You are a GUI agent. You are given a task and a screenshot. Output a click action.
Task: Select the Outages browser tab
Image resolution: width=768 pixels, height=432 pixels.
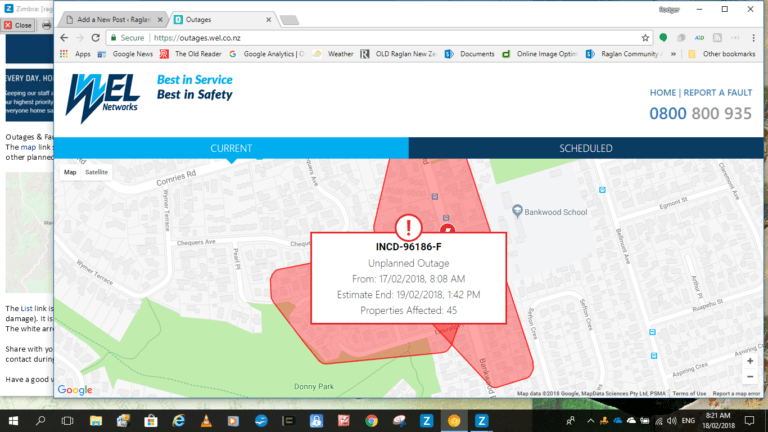[218, 20]
